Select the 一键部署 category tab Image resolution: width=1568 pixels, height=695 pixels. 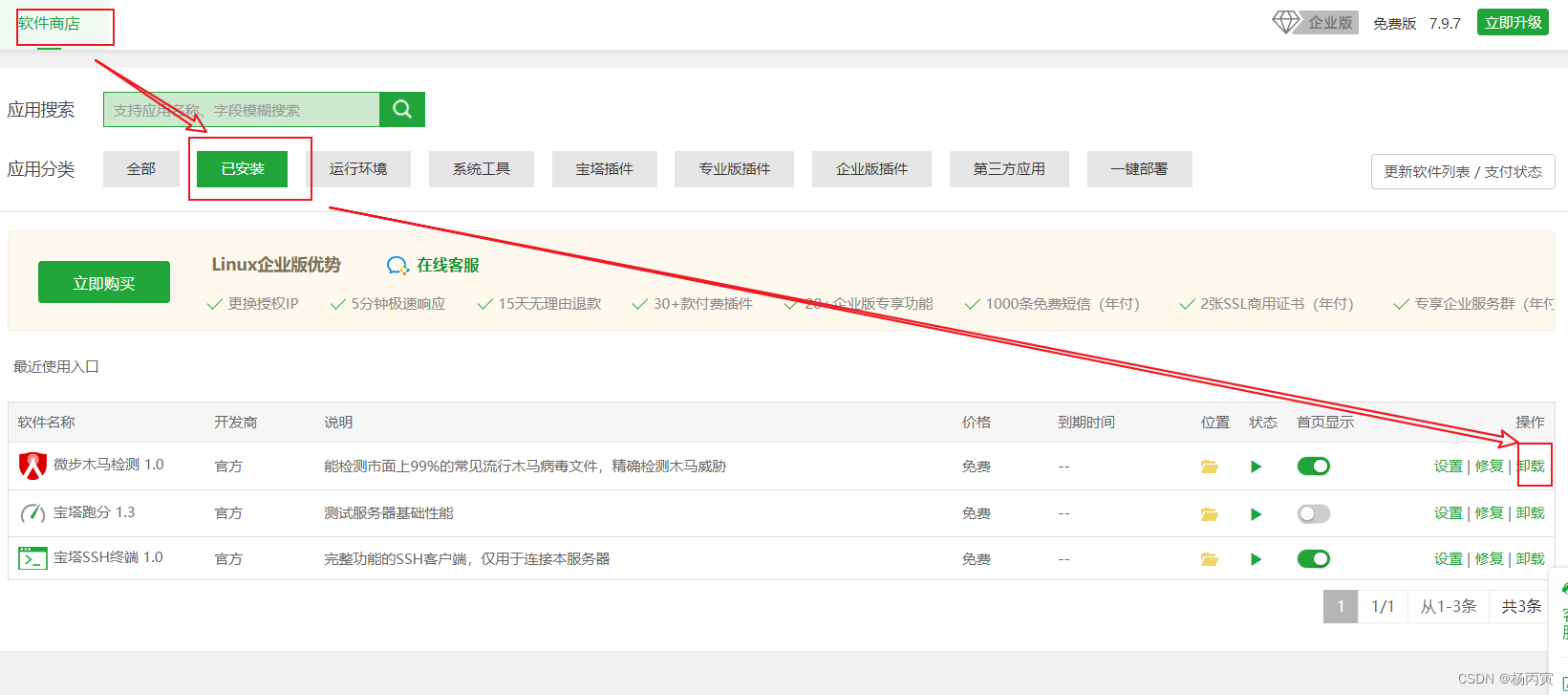point(1139,169)
